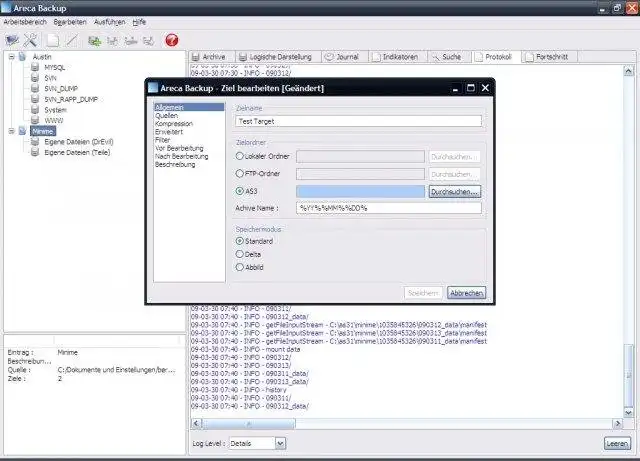The image size is (640, 461).
Task: Click the log horizontal scrollbar thumb
Action: 249,424
